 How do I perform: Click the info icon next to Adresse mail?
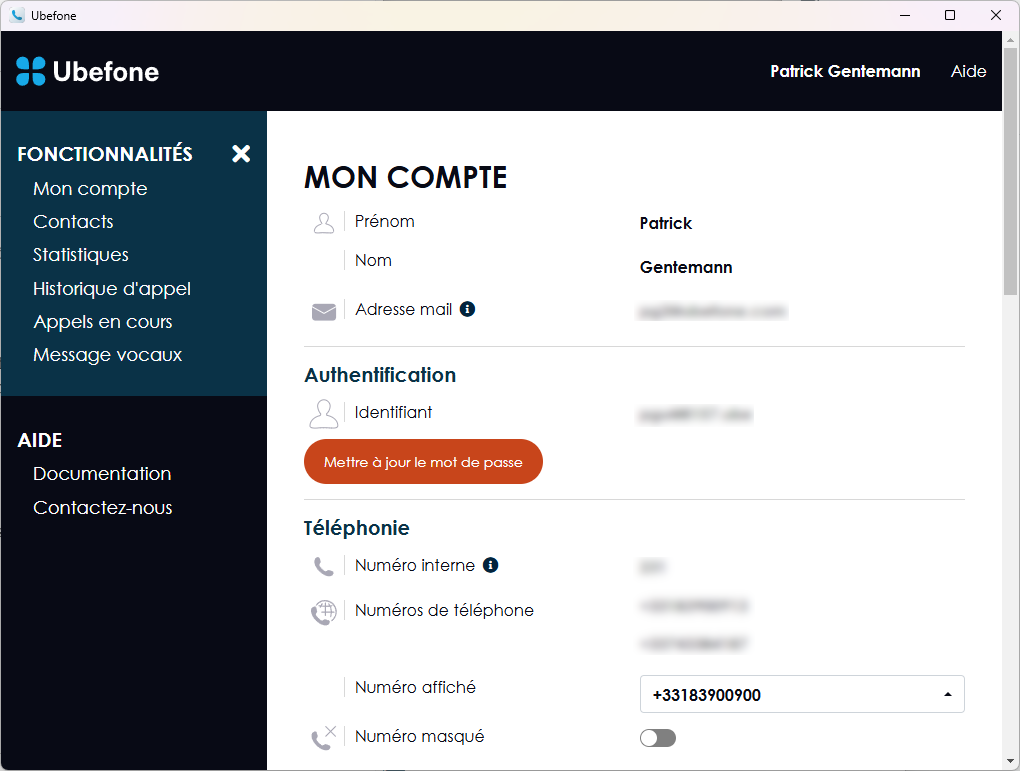pyautogui.click(x=467, y=309)
